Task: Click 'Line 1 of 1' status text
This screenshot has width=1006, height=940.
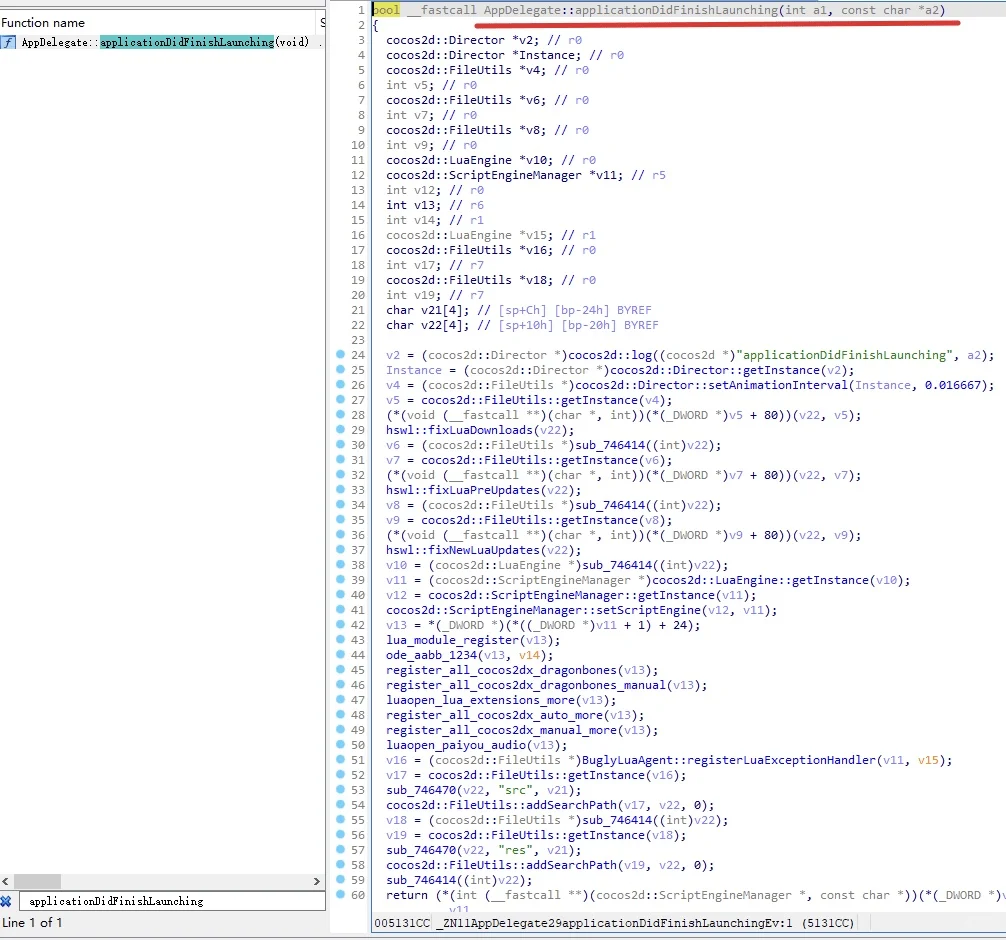Action: point(32,923)
